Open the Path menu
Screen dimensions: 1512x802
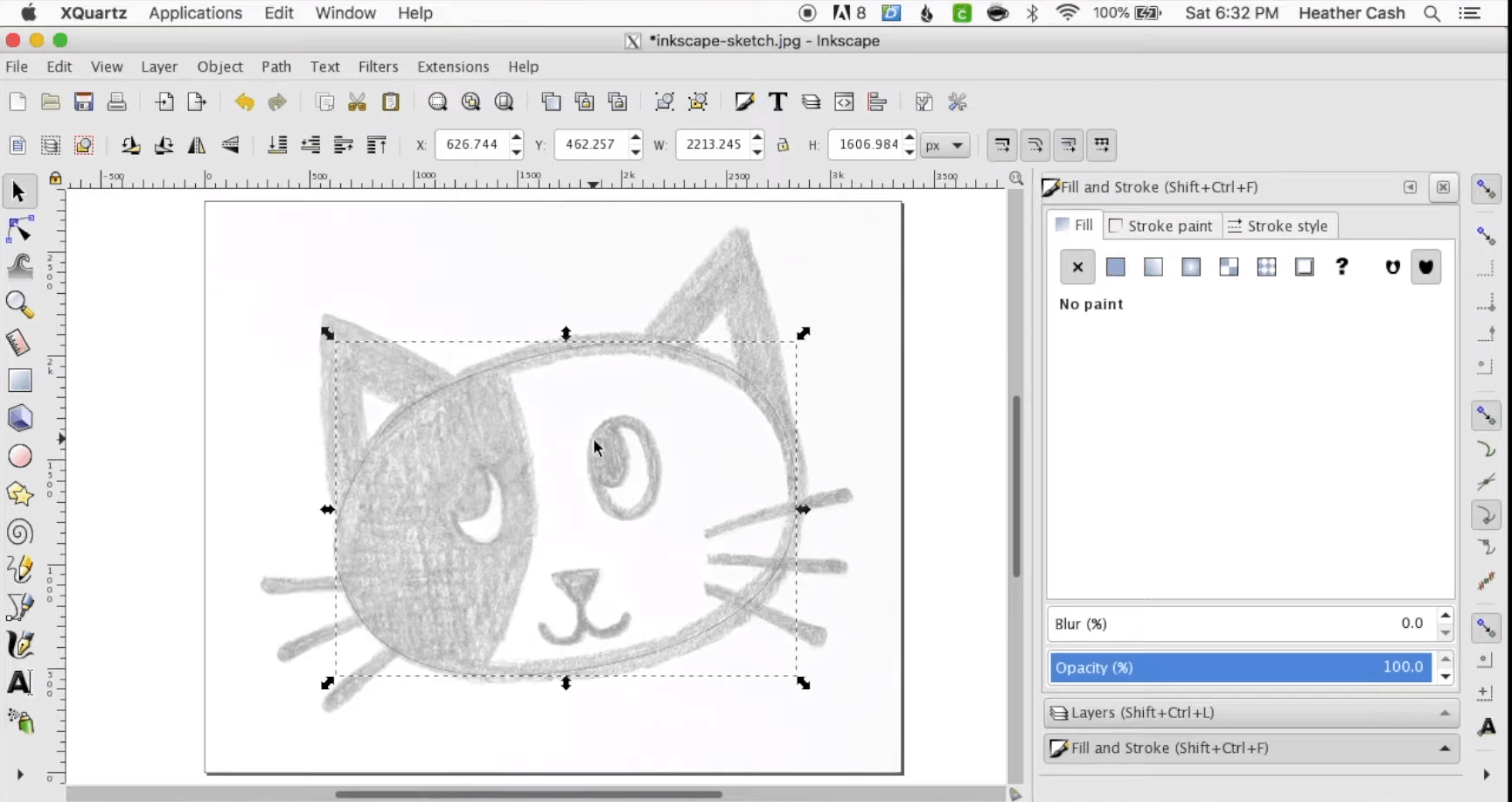pos(276,66)
